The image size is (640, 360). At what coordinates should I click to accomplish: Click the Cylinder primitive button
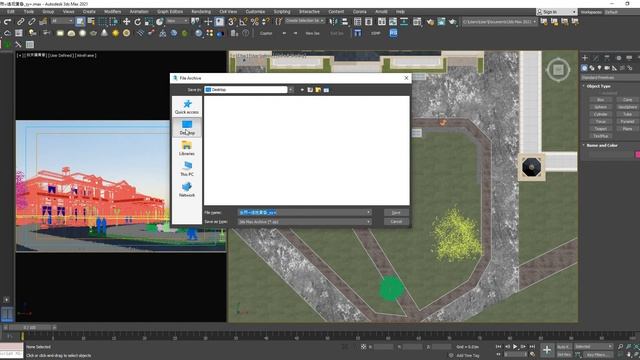pos(600,114)
